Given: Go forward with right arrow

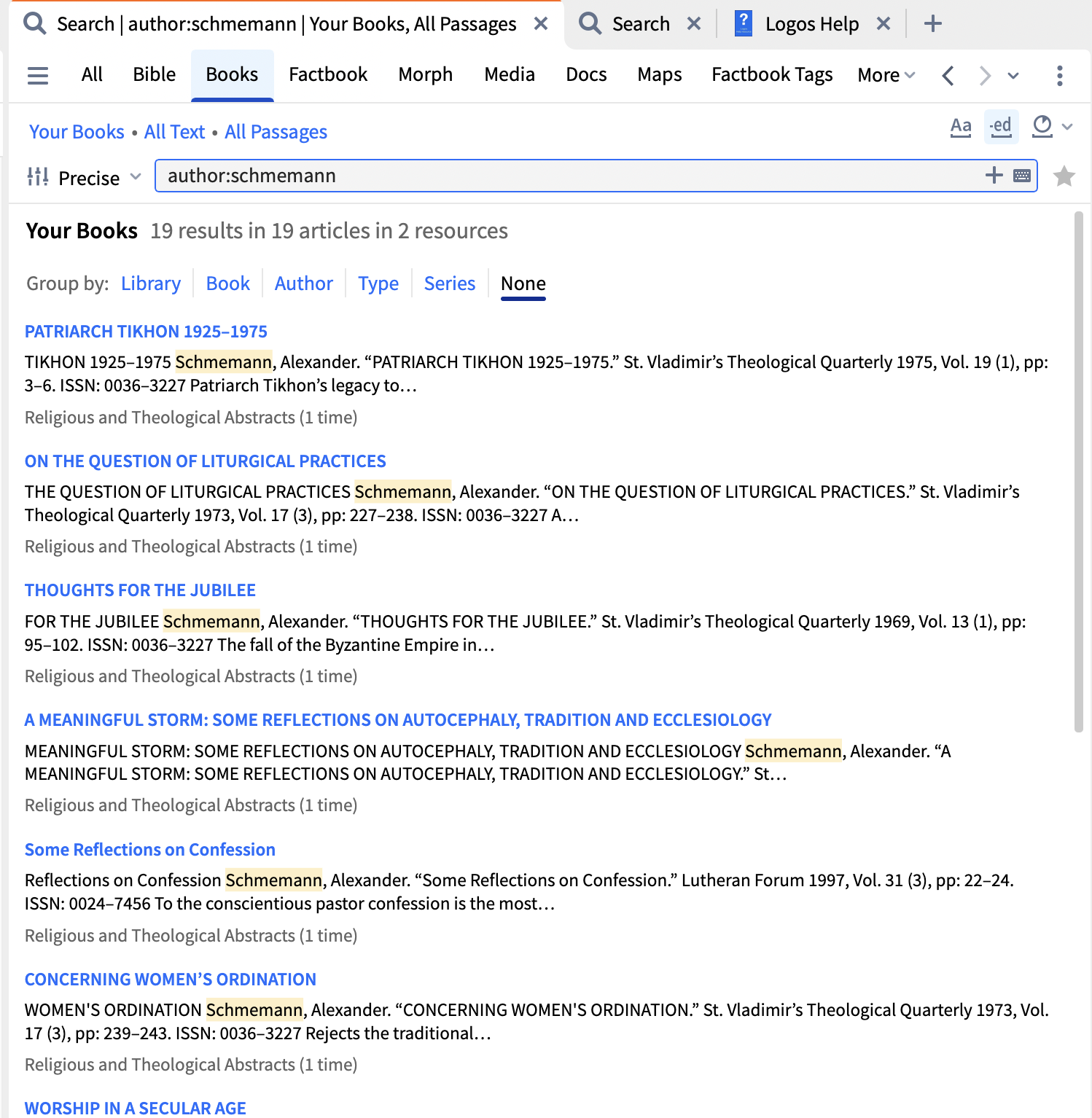Looking at the screenshot, I should coord(985,75).
